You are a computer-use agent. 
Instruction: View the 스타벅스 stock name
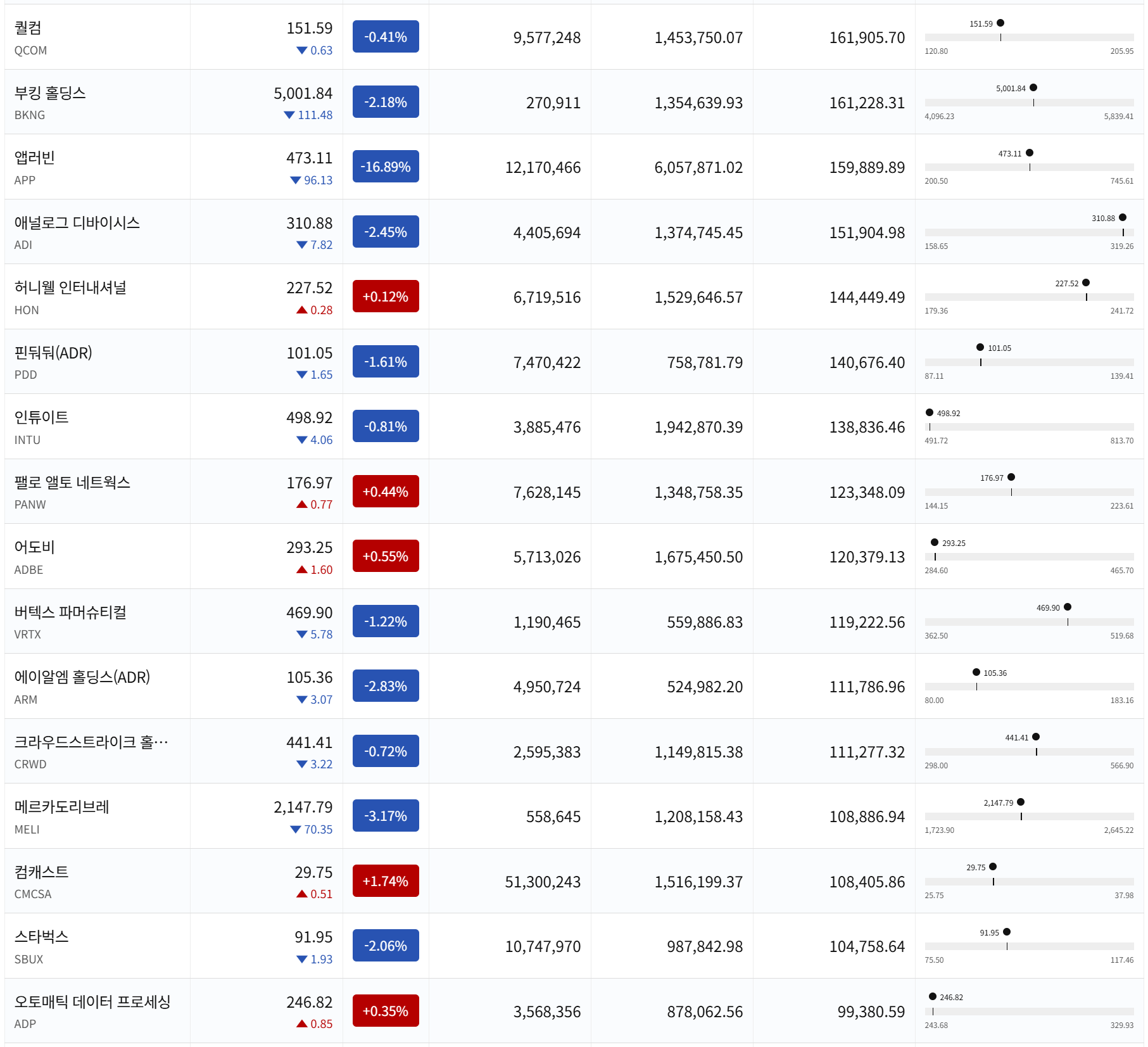click(41, 937)
